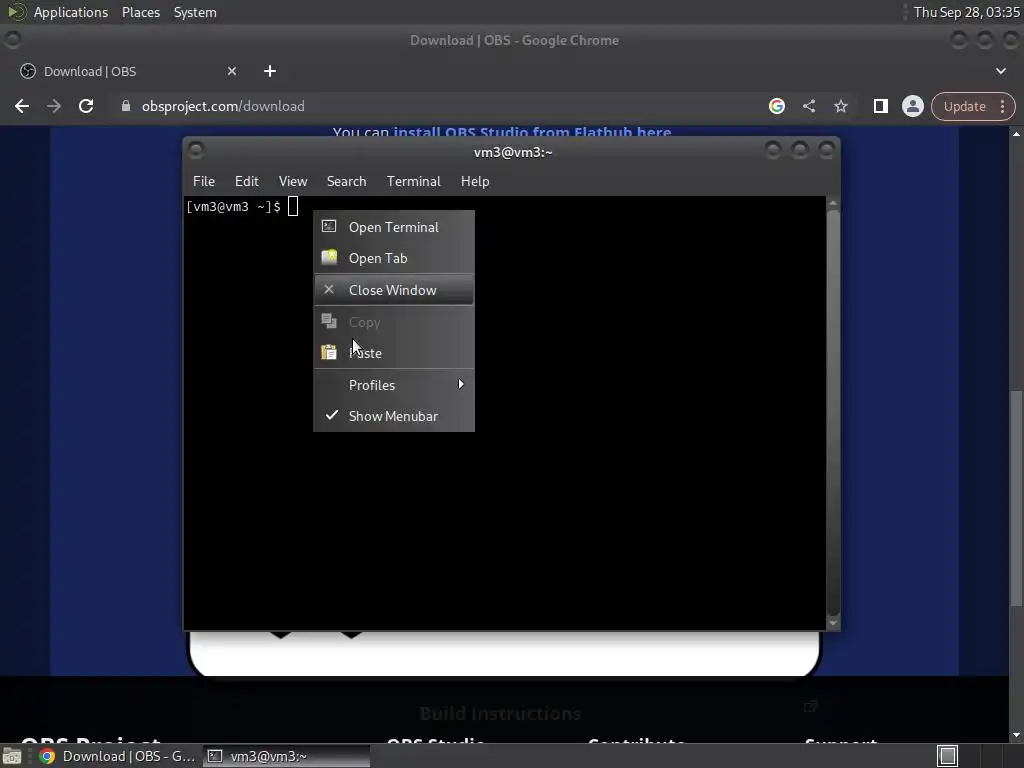Click Chrome page scroll-up arrow
Viewport: 1024px width, 768px height.
[1016, 134]
